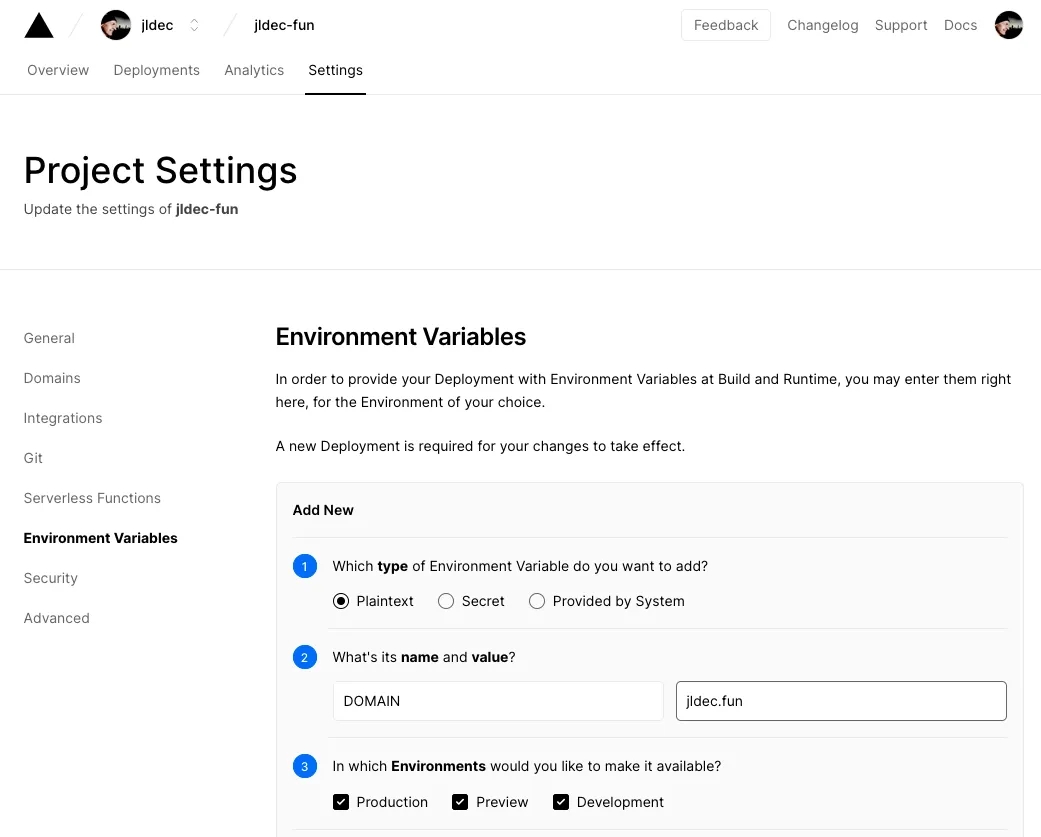
Task: Uncheck the Production environment checkbox
Action: (341, 801)
